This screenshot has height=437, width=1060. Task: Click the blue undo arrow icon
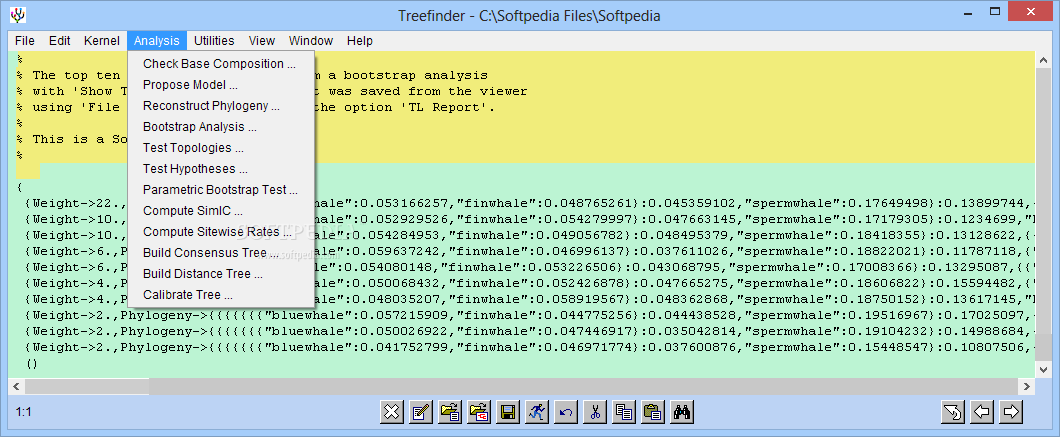click(x=566, y=411)
